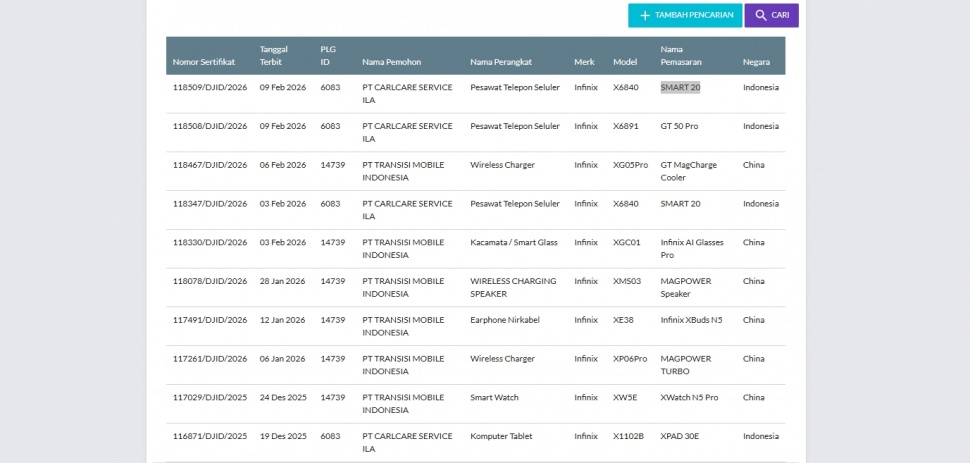Click the XGC01 model cell
This screenshot has height=463, width=970.
coord(626,243)
